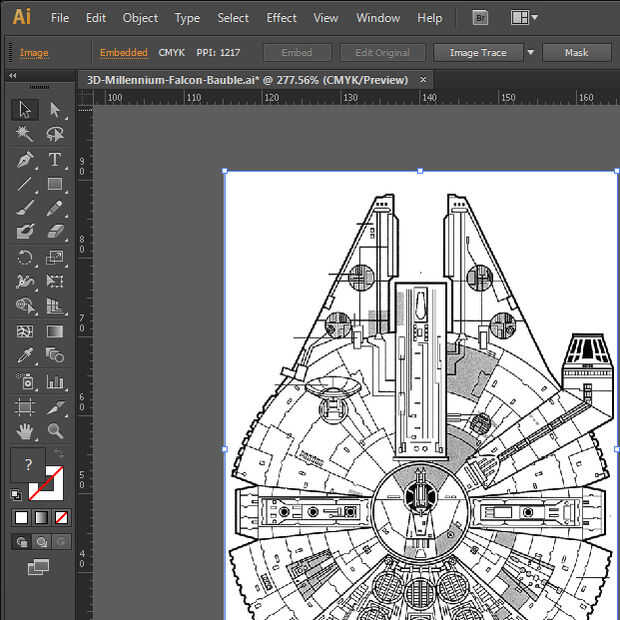Collapse the tools panel using double arrows
The image size is (620, 620).
pyautogui.click(x=12, y=76)
